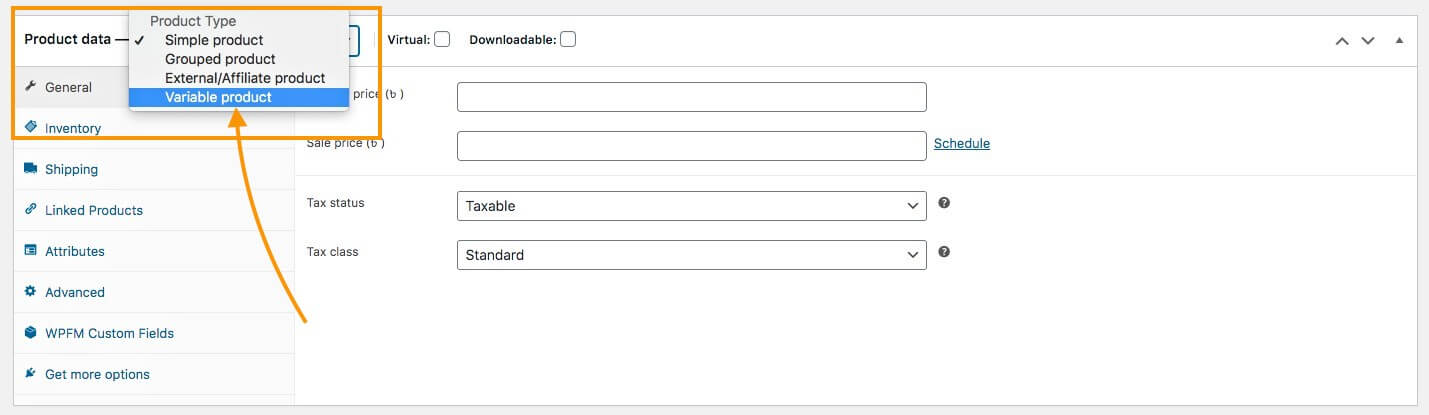Click the Shipping truck icon
This screenshot has width=1429, height=415.
31,169
